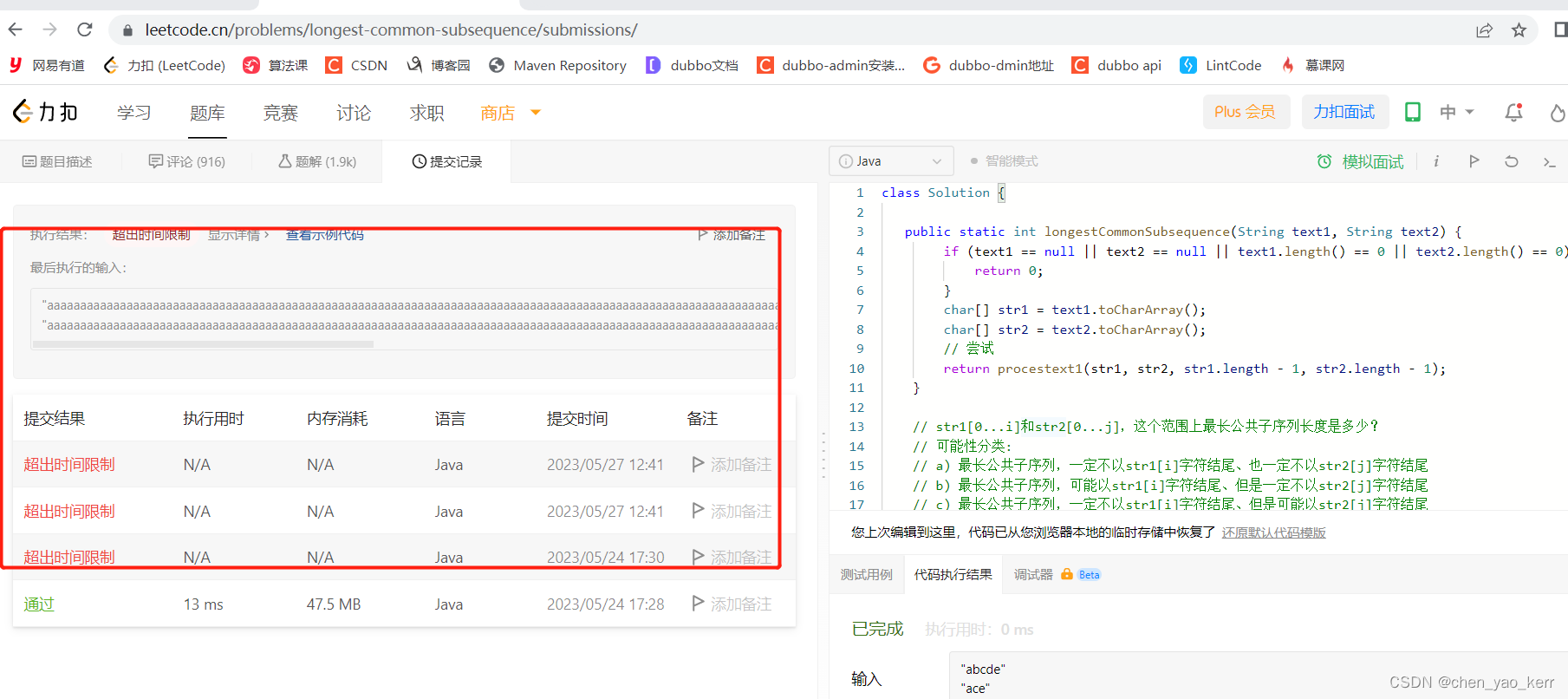Click the green mobile app icon

pyautogui.click(x=1413, y=112)
